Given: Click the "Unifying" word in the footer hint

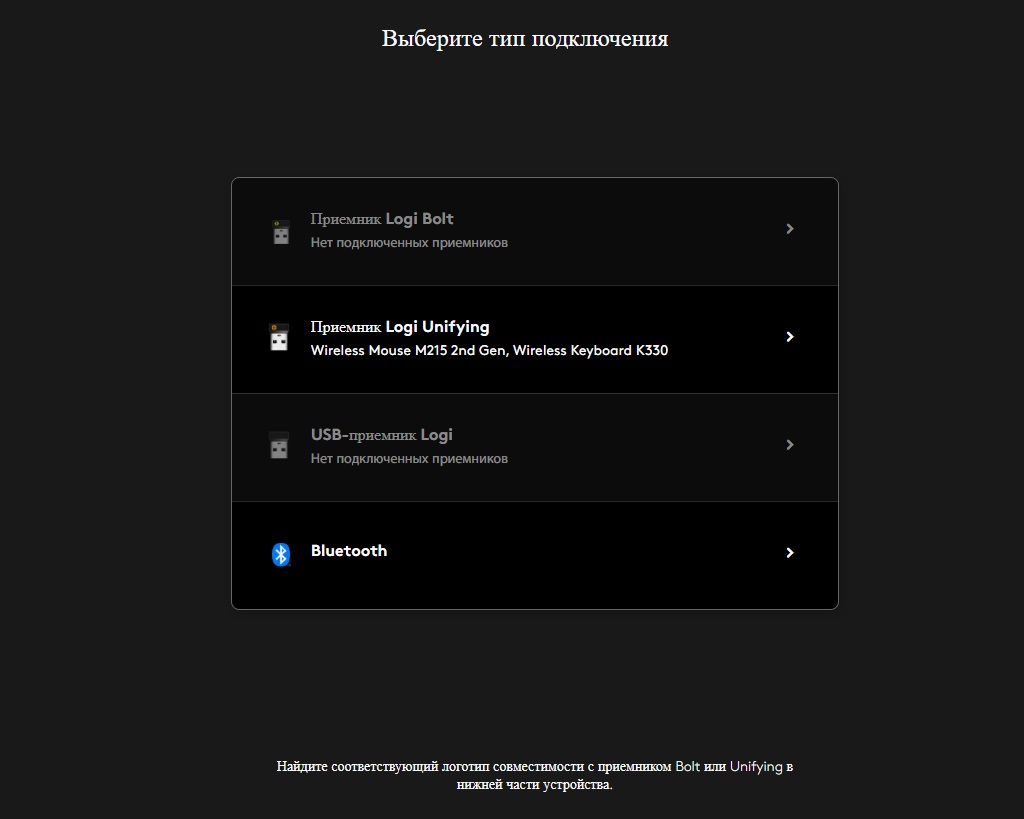Looking at the screenshot, I should 756,767.
